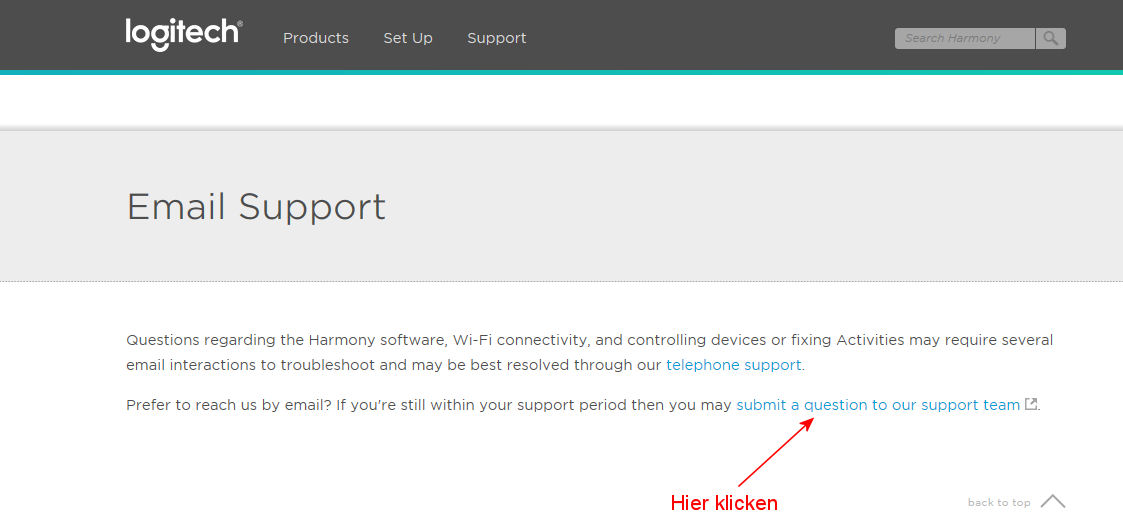The height and width of the screenshot is (532, 1123).
Task: Click the external link icon after support team
Action: pos(1031,404)
